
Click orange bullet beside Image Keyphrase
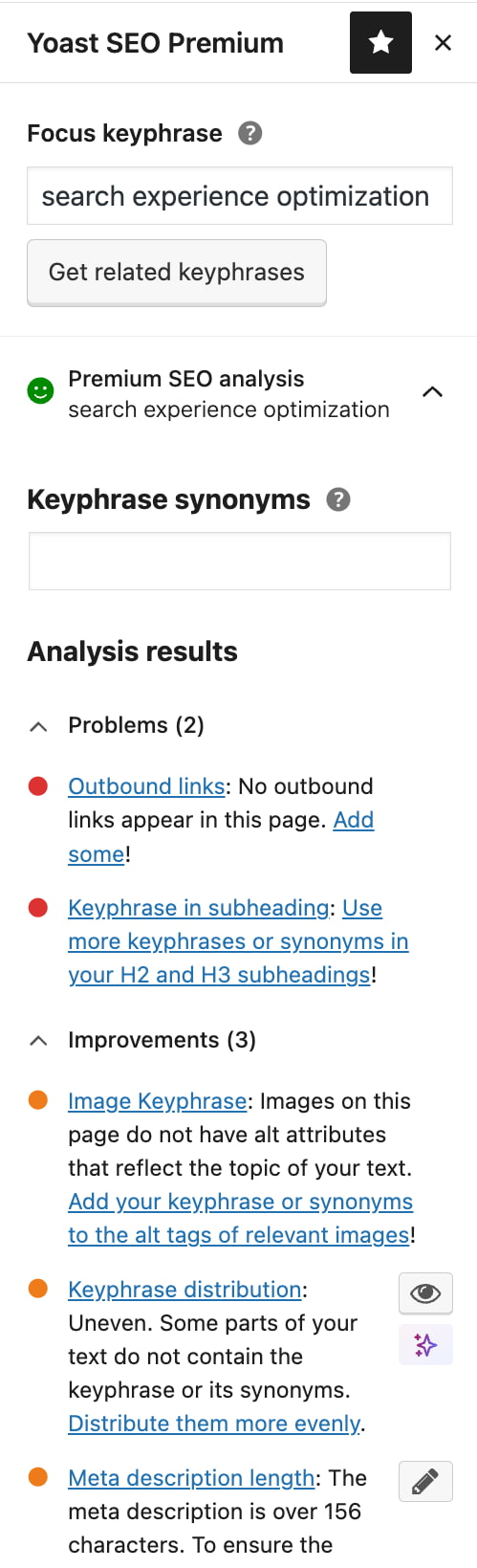click(38, 1101)
